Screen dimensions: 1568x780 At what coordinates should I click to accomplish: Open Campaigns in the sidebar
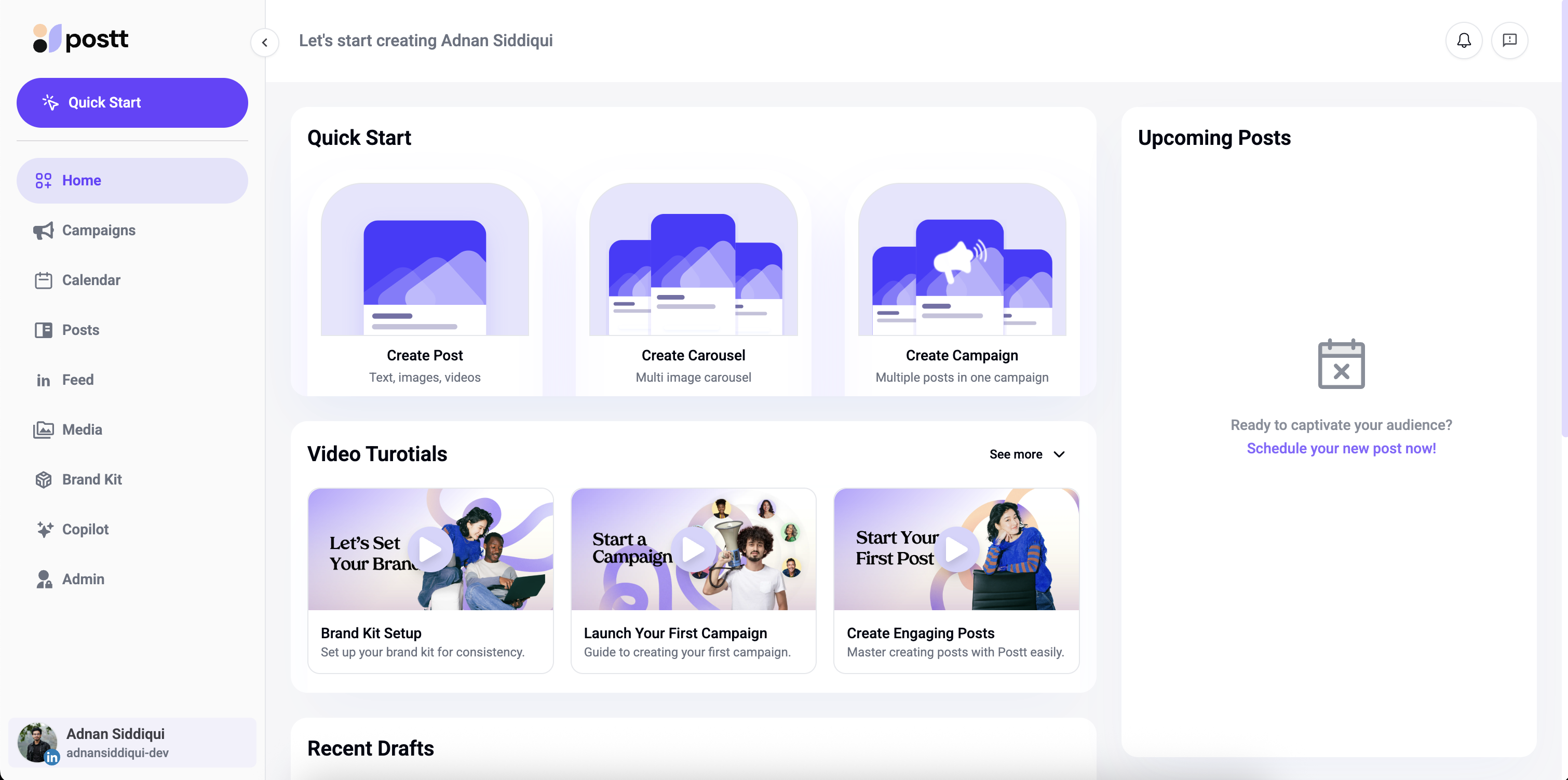click(x=132, y=230)
